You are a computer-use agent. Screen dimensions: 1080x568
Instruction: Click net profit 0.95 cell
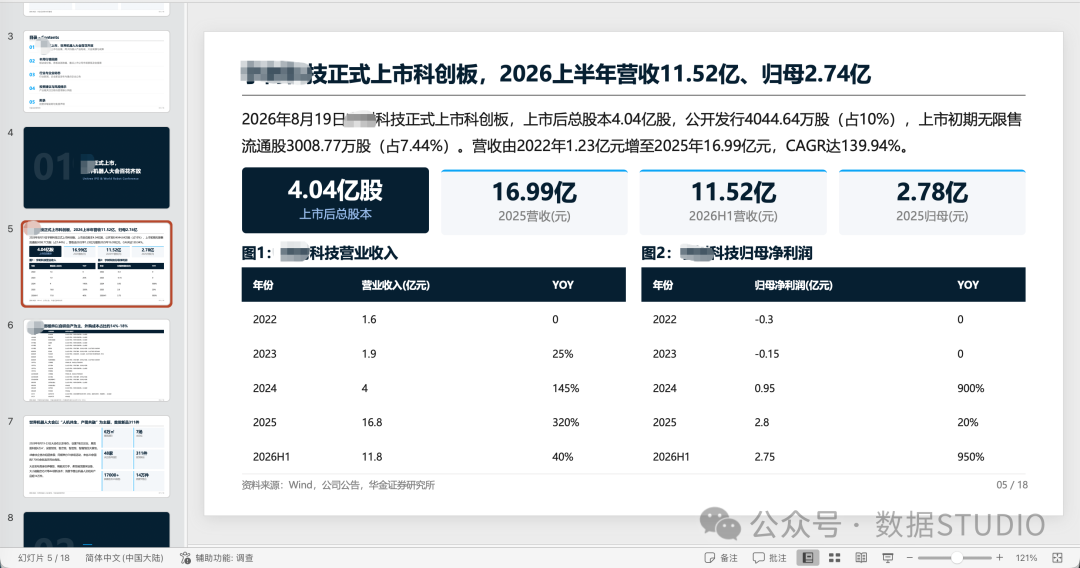pos(765,388)
